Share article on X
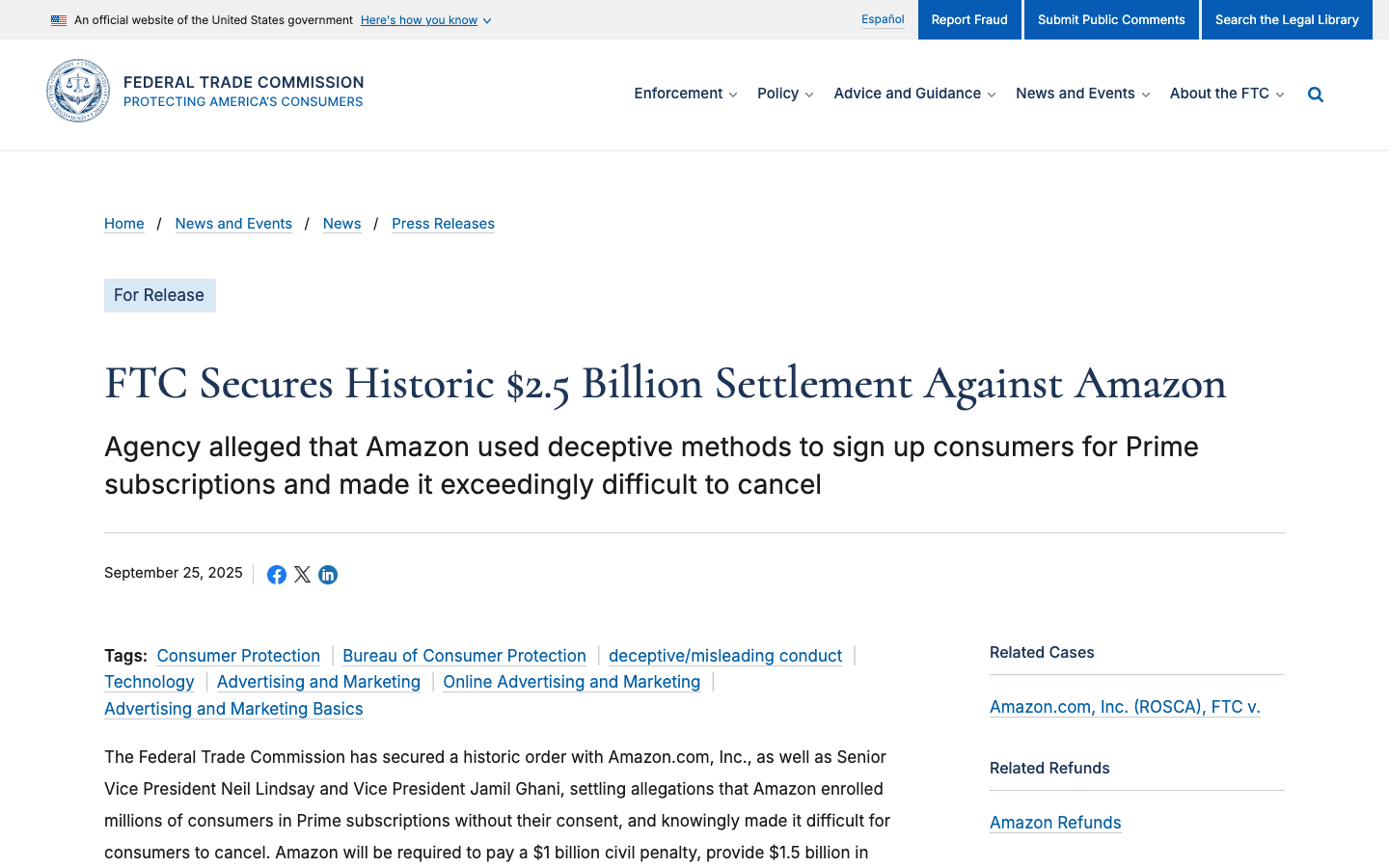 (302, 575)
